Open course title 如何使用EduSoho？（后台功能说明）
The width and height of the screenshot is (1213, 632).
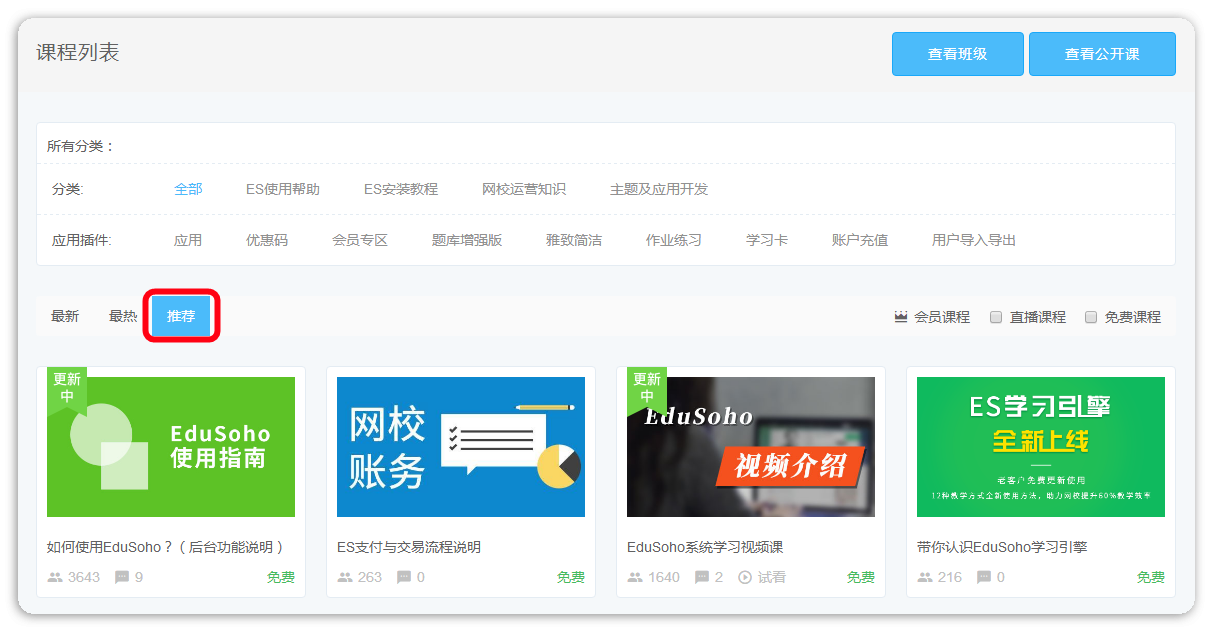(x=166, y=547)
